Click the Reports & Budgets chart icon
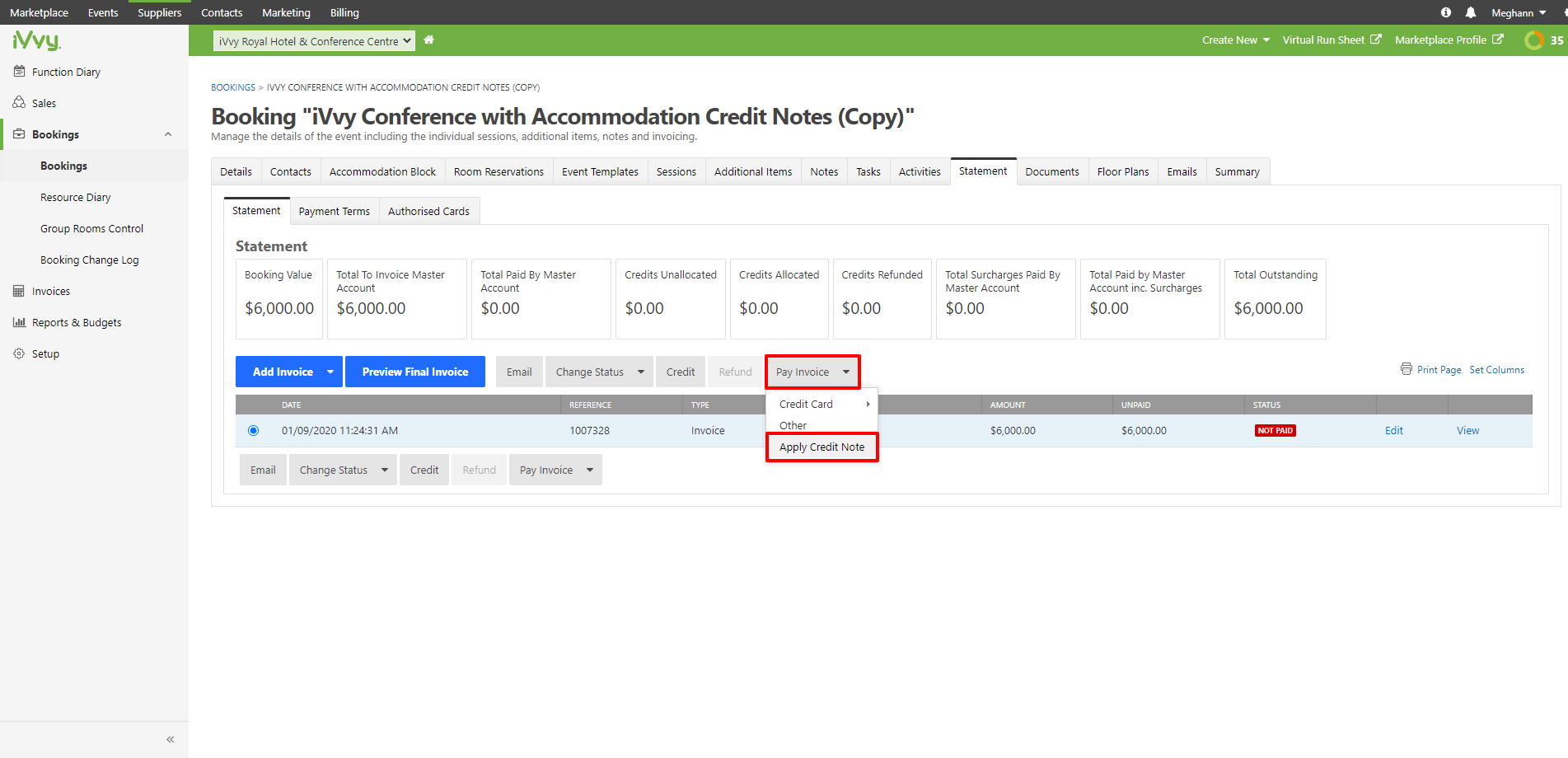This screenshot has height=758, width=1568. click(19, 322)
